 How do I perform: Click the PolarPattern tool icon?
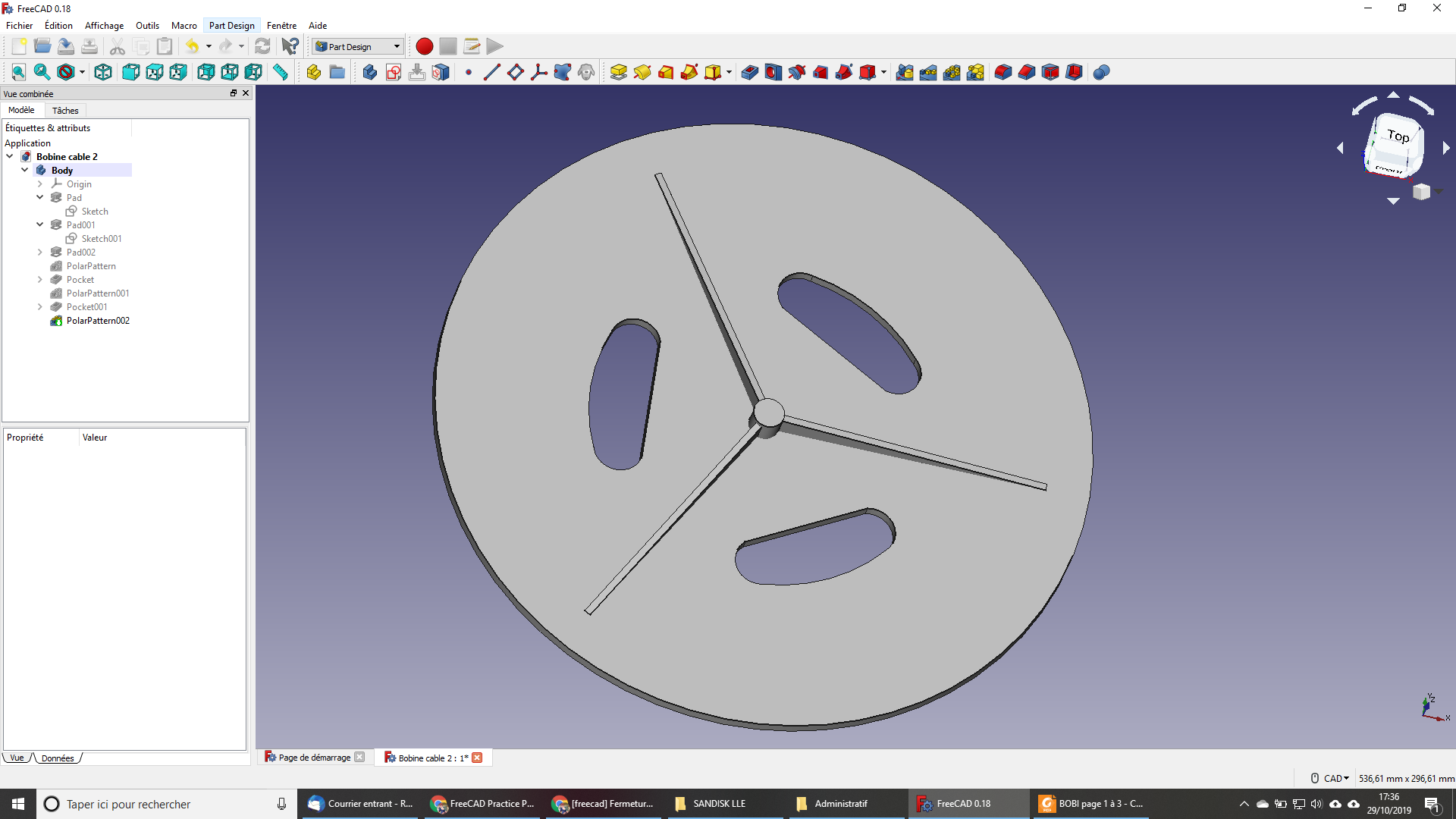pyautogui.click(x=951, y=72)
